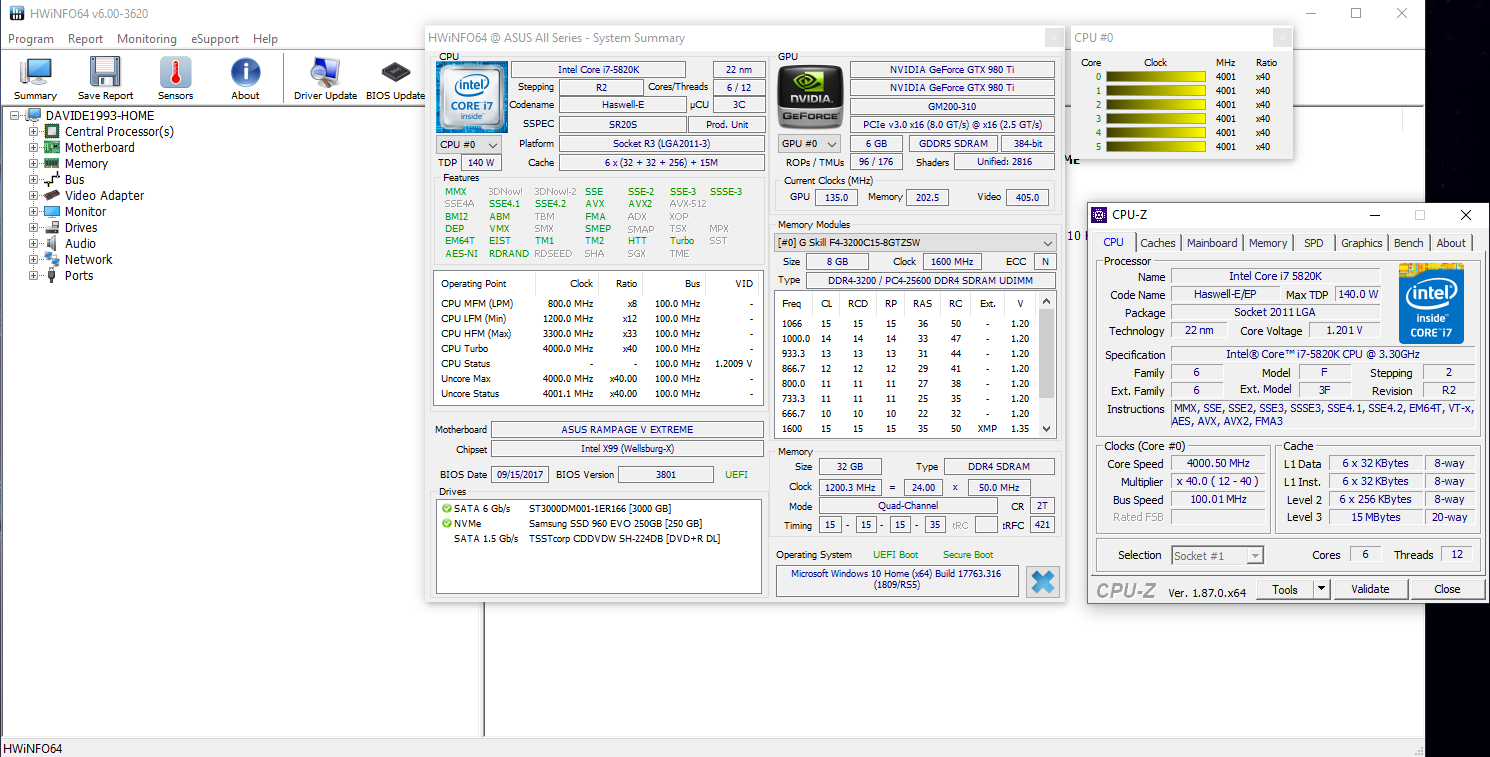
Task: Expand the Drives tree node
Action: tap(33, 227)
